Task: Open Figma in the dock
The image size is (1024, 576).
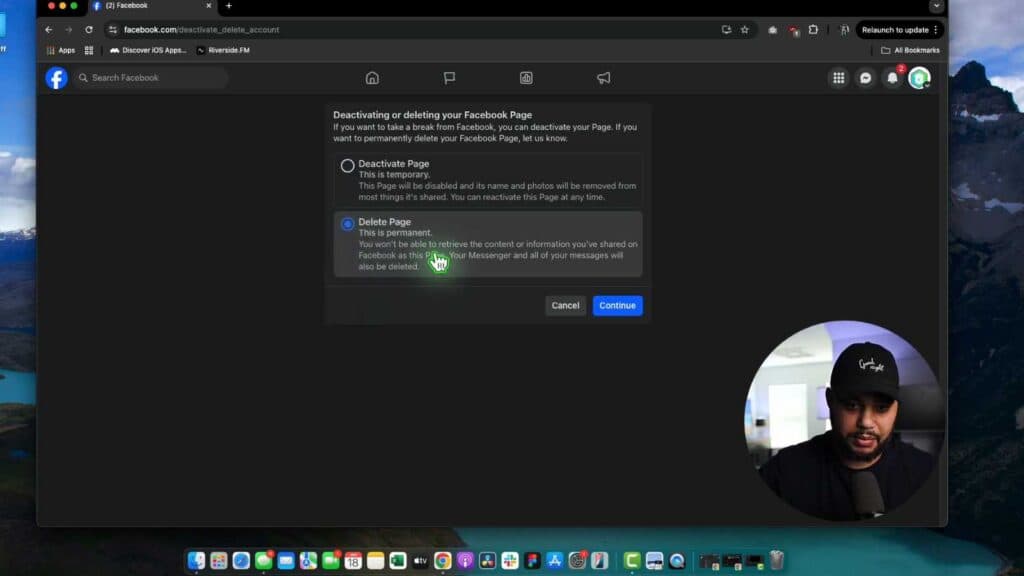Action: [x=532, y=560]
